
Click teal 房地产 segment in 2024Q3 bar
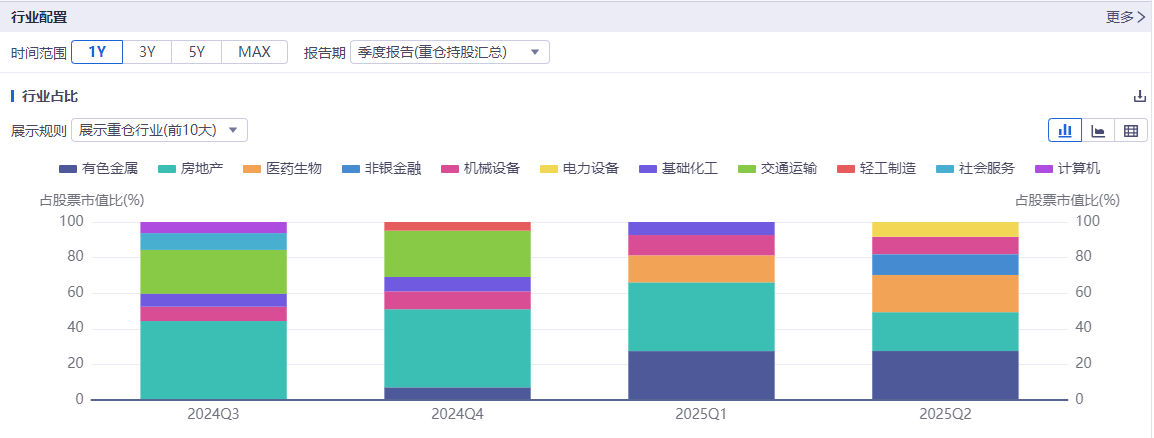click(213, 360)
